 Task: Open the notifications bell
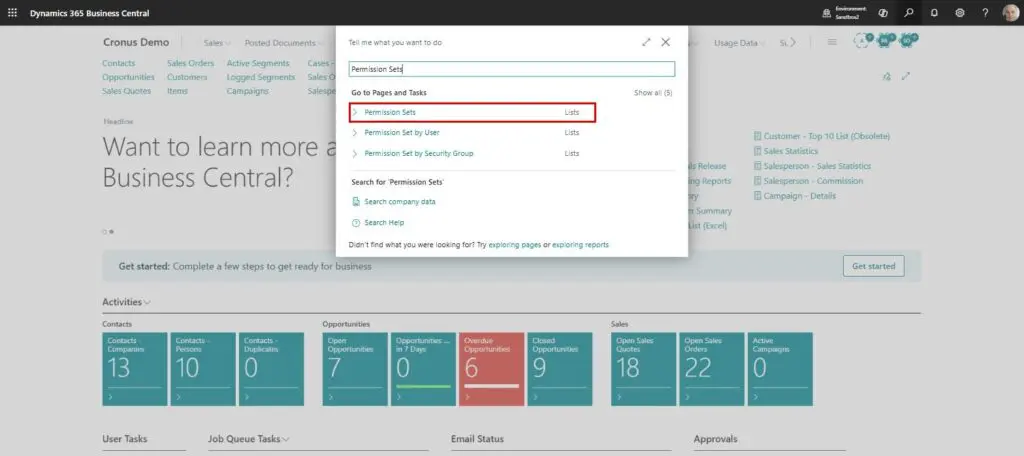[934, 13]
